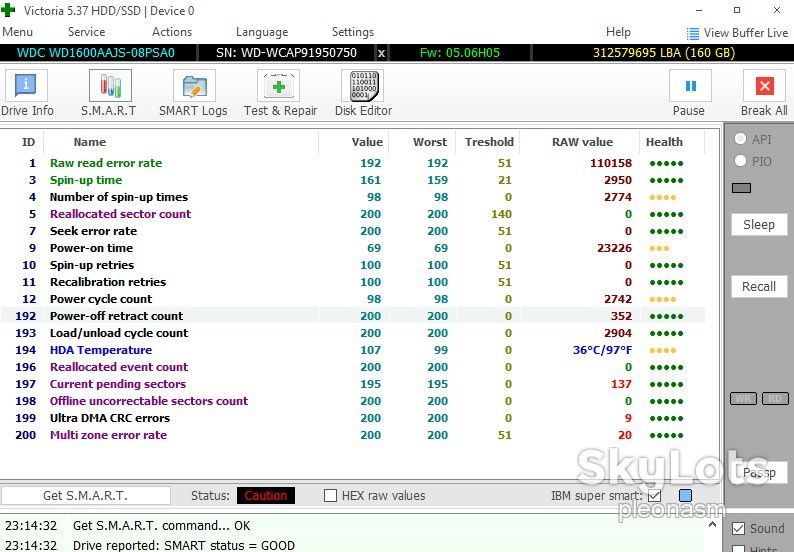
Task: Open Test & Repair tool
Action: point(278,86)
